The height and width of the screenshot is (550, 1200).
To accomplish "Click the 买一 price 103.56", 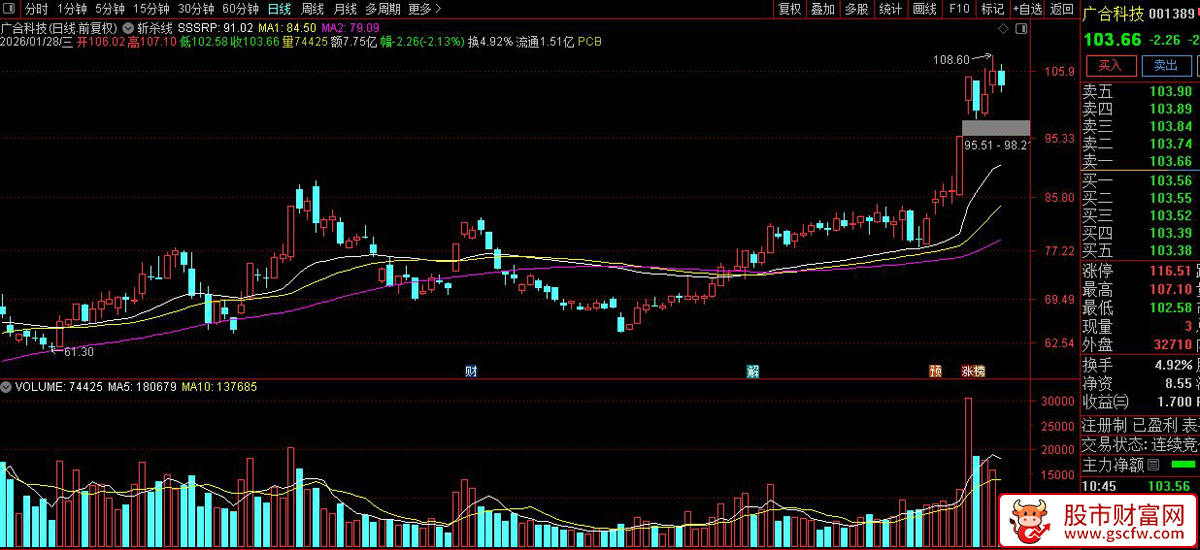I will pos(1171,181).
